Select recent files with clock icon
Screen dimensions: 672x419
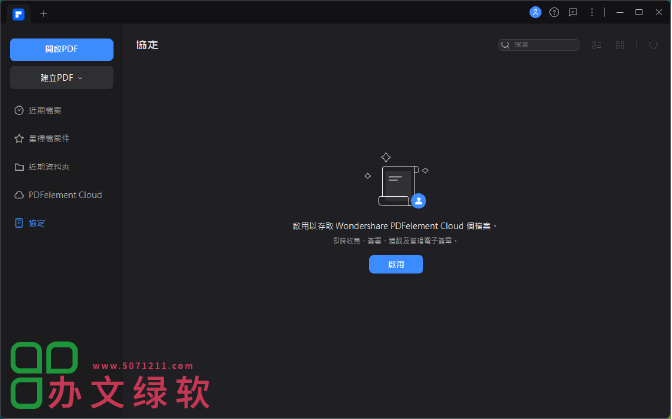pyautogui.click(x=38, y=111)
